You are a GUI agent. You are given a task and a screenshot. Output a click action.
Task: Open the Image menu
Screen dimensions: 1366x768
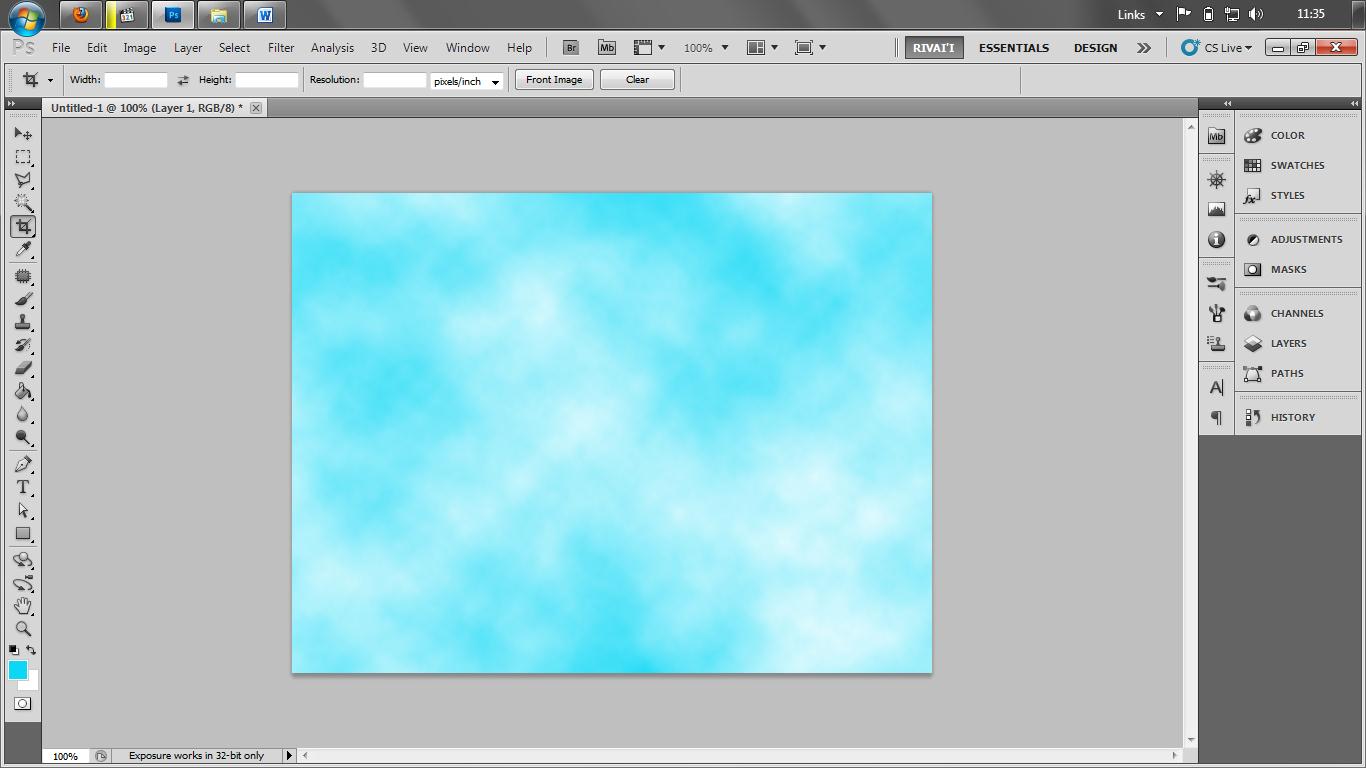139,47
